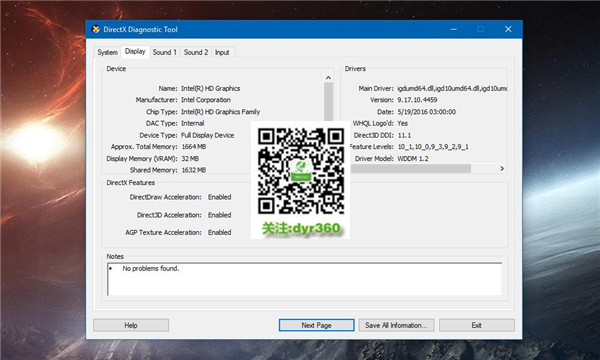Open the Sound 2 tab
This screenshot has height=360, width=600.
coord(196,52)
